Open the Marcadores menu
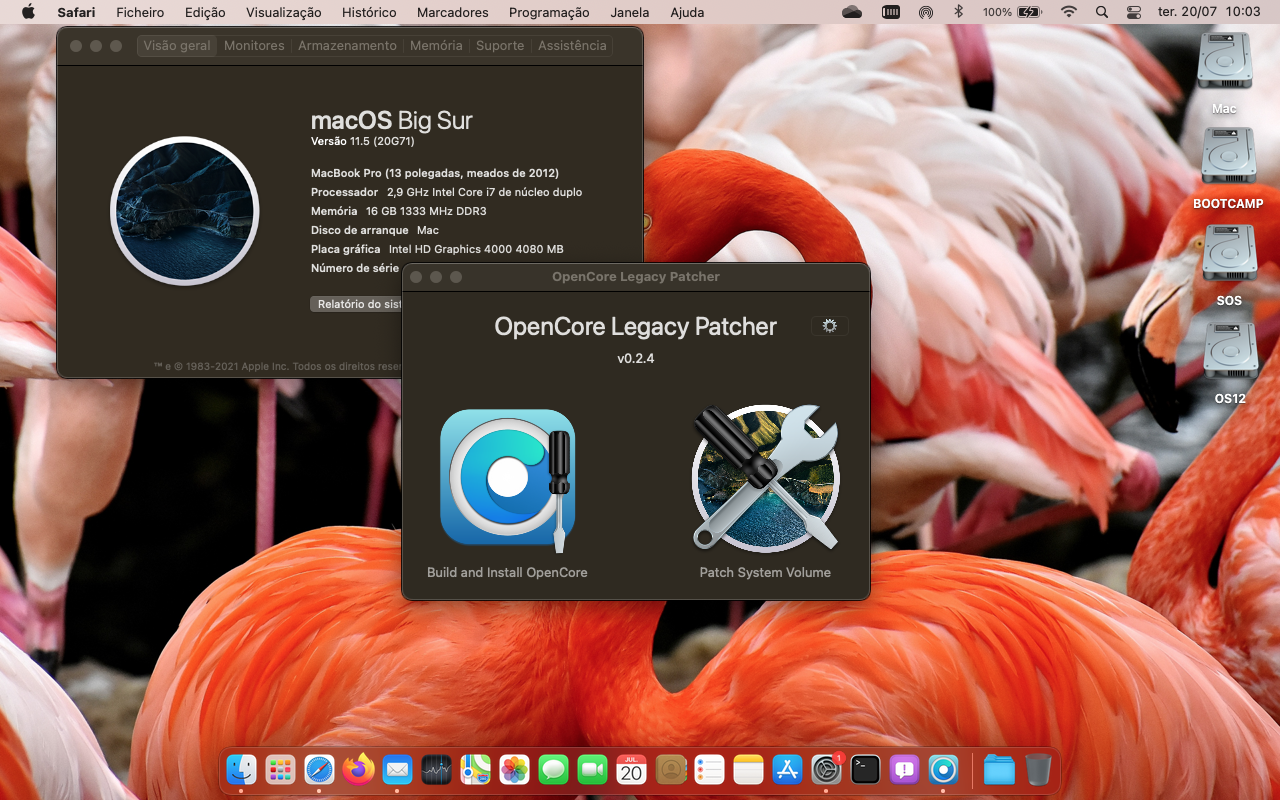Image resolution: width=1280 pixels, height=800 pixels. [x=452, y=12]
